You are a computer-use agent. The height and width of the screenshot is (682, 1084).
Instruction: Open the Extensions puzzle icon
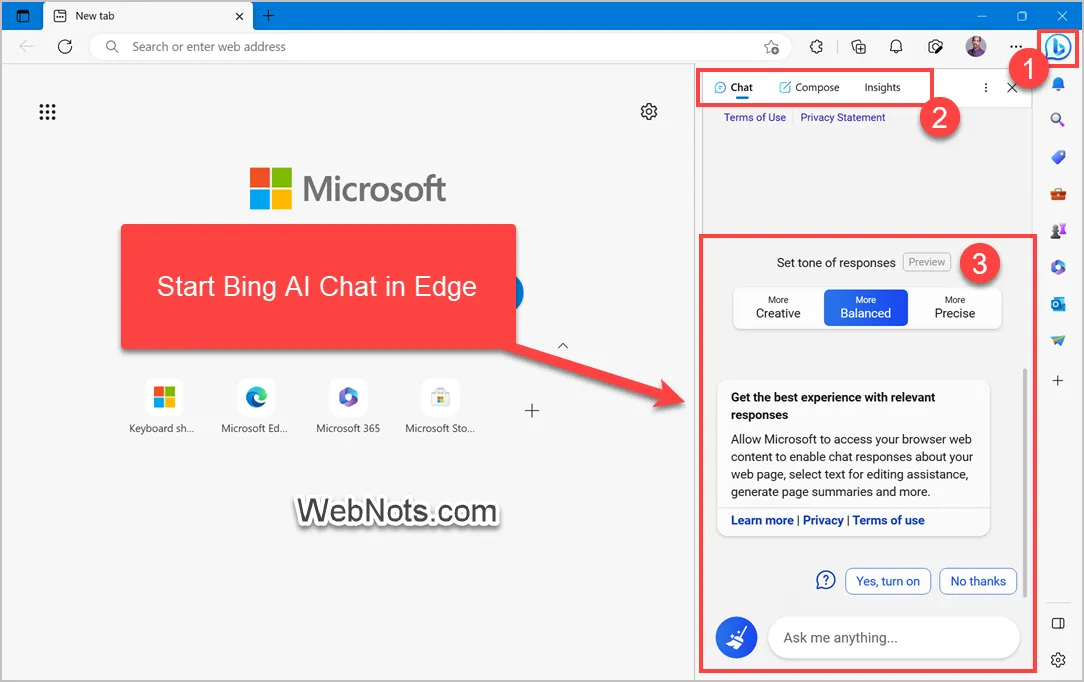click(816, 46)
